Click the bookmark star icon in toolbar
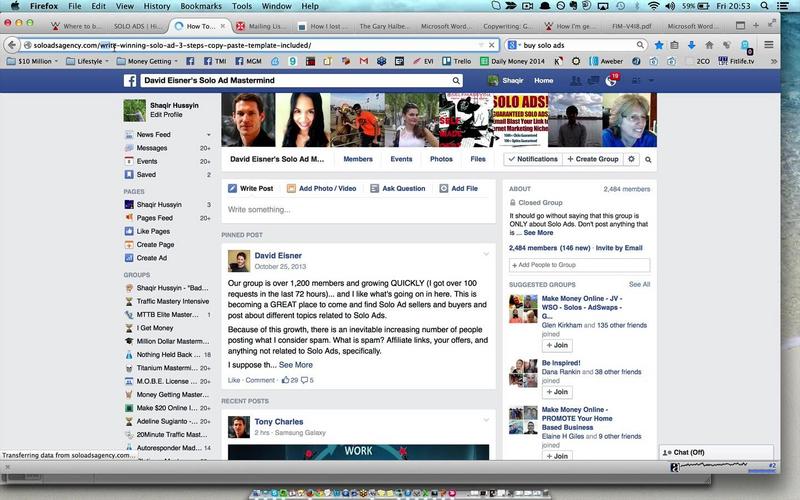Viewport: 800px width, 500px height. [659, 45]
